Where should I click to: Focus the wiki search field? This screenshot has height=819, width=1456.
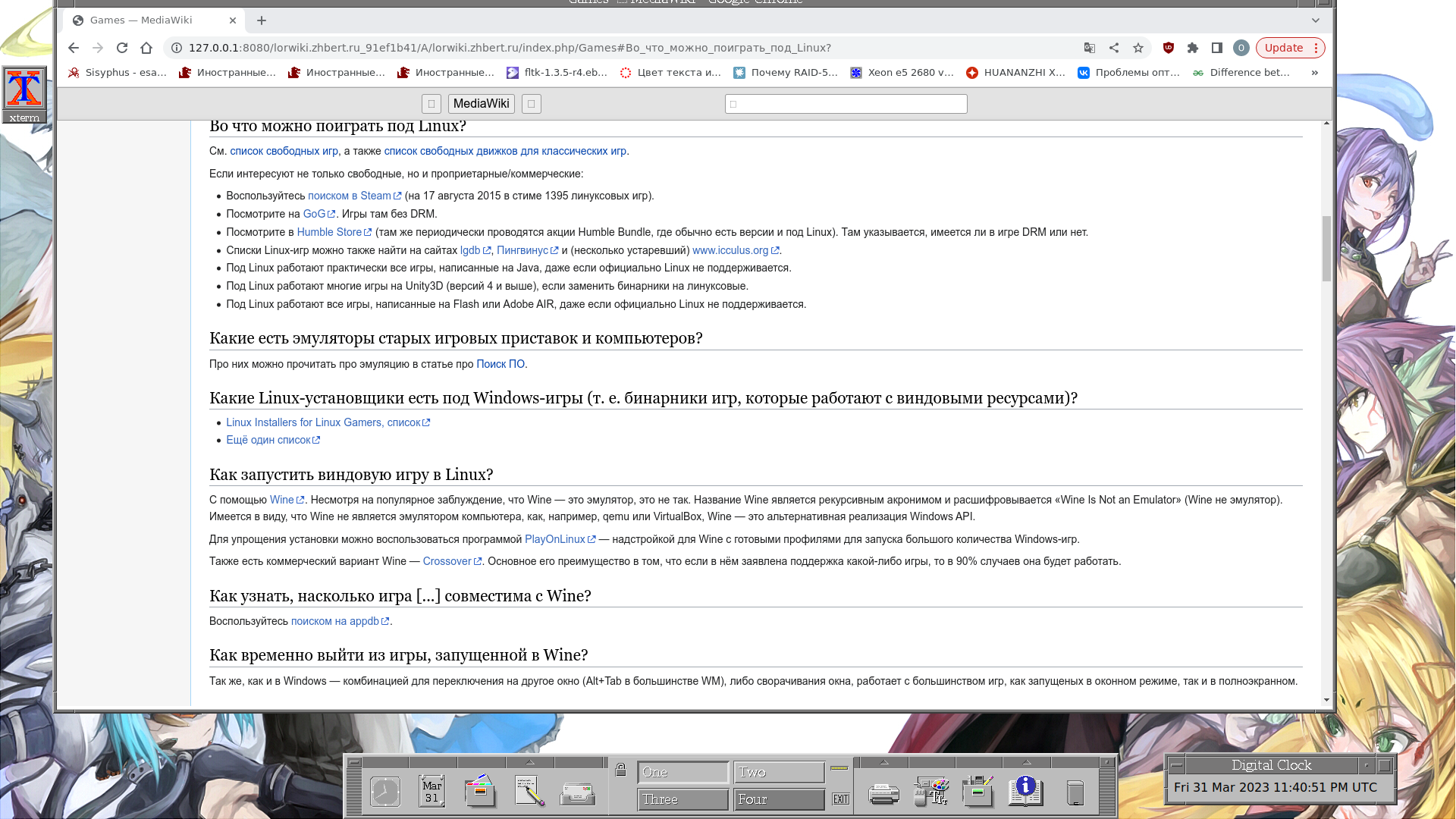[x=846, y=104]
